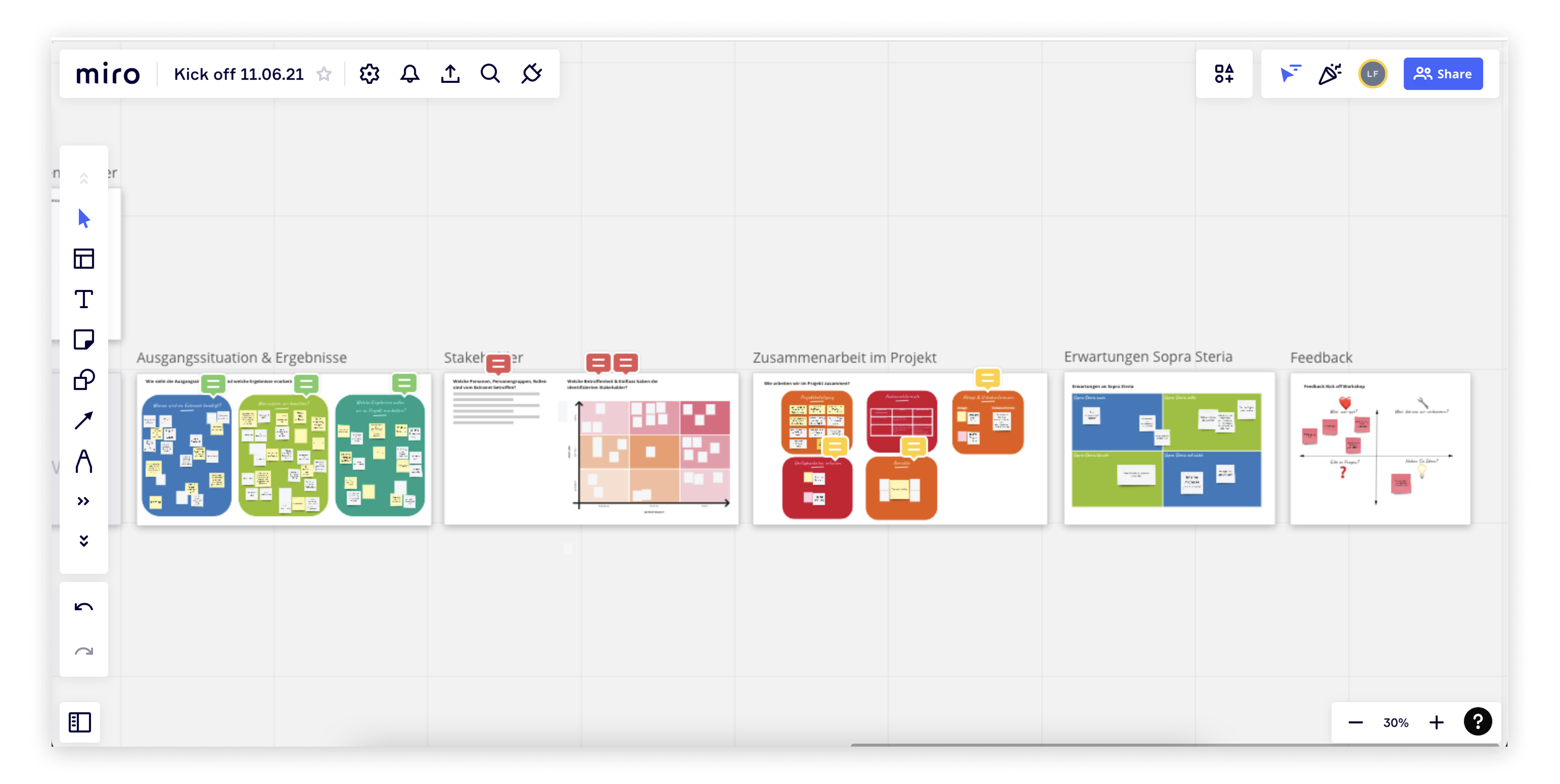Open green comment above teal area

[x=405, y=382]
